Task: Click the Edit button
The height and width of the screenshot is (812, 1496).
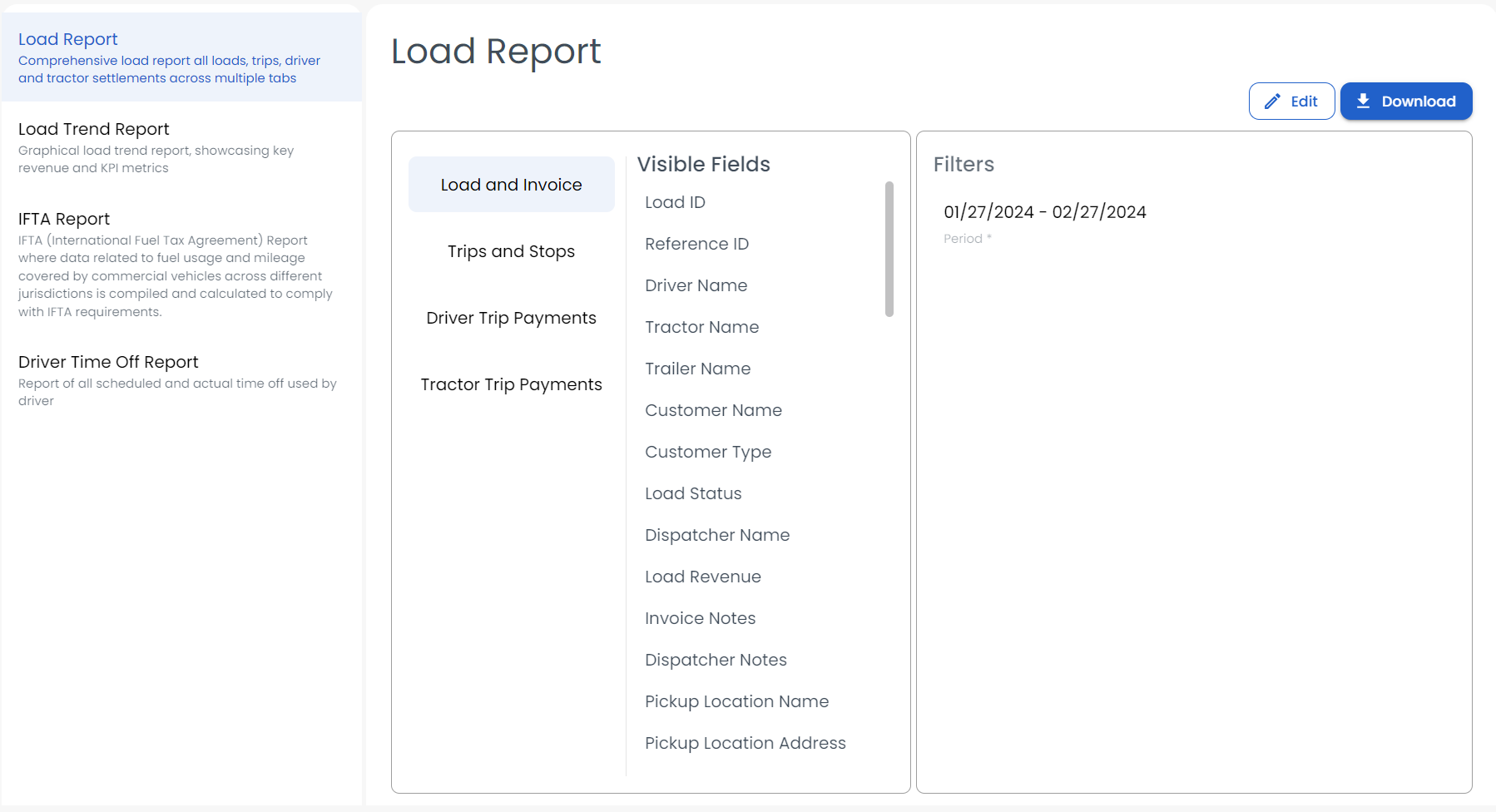Action: point(1292,101)
